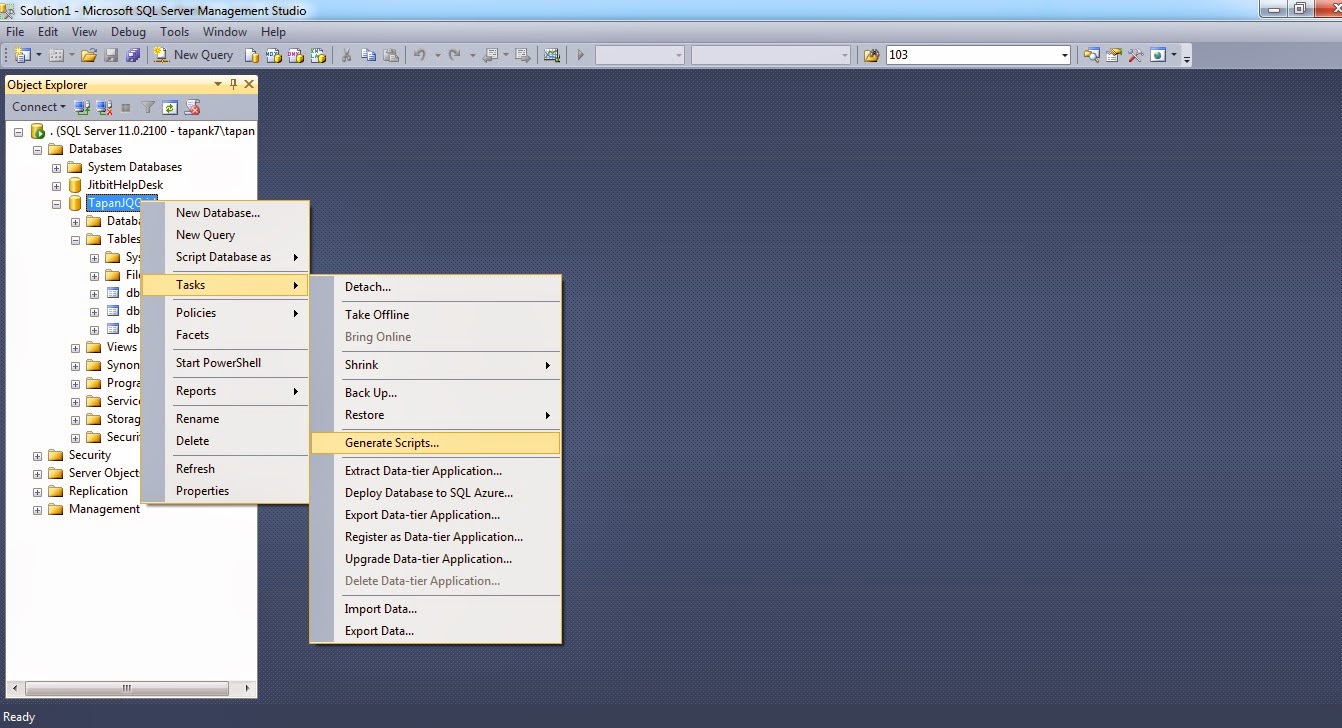Image resolution: width=1342 pixels, height=728 pixels.
Task: Collapse the server node (SQL Server 11.0.2100)
Action: 19,131
